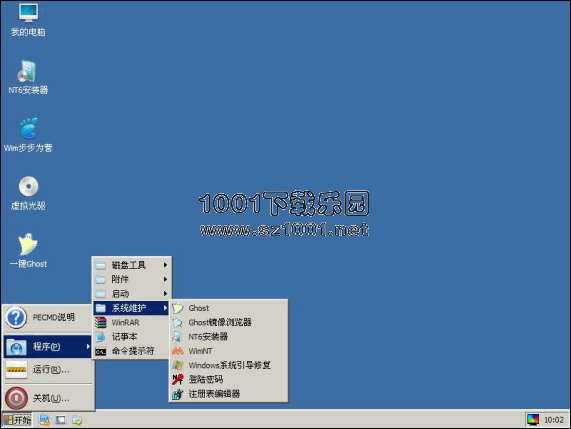Click the Ghost镜像浏览器 icon
This screenshot has height=429, width=571.
point(177,322)
